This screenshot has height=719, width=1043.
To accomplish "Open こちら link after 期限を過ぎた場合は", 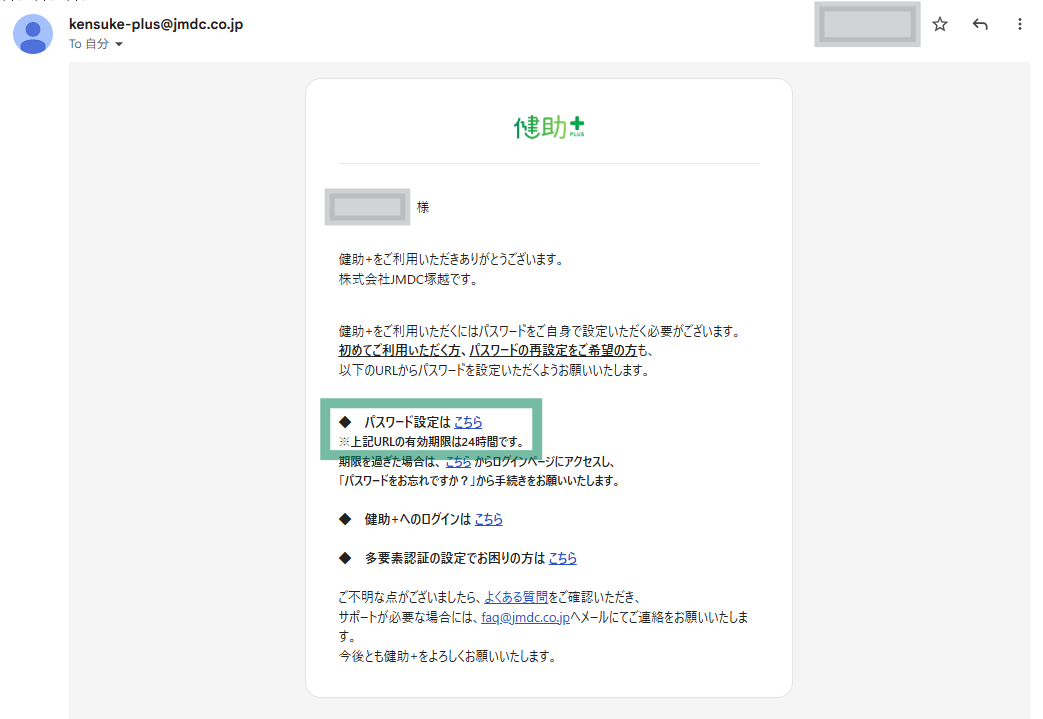I will tap(458, 461).
